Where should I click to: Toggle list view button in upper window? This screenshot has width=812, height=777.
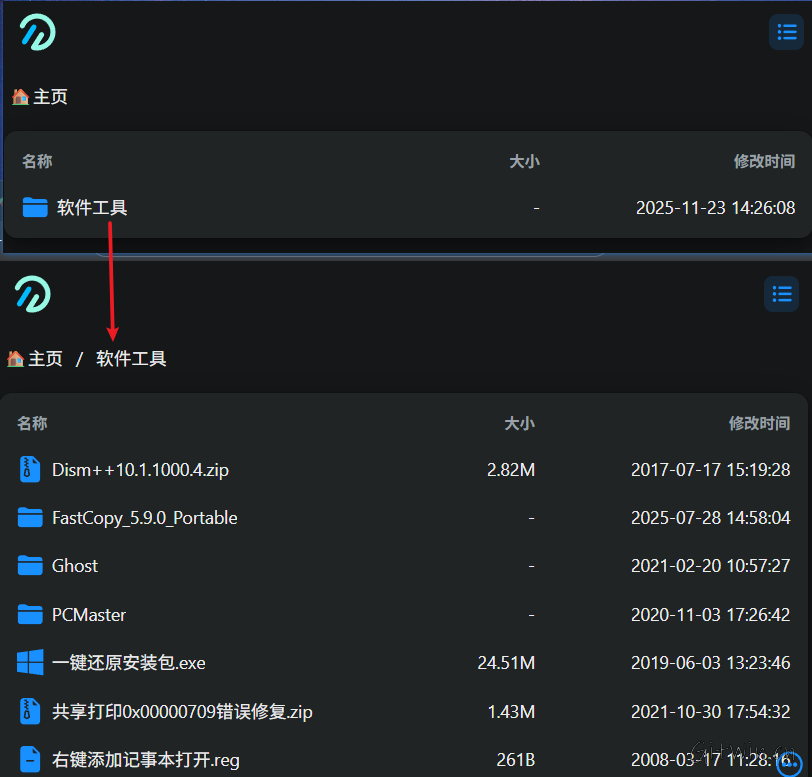coord(786,32)
